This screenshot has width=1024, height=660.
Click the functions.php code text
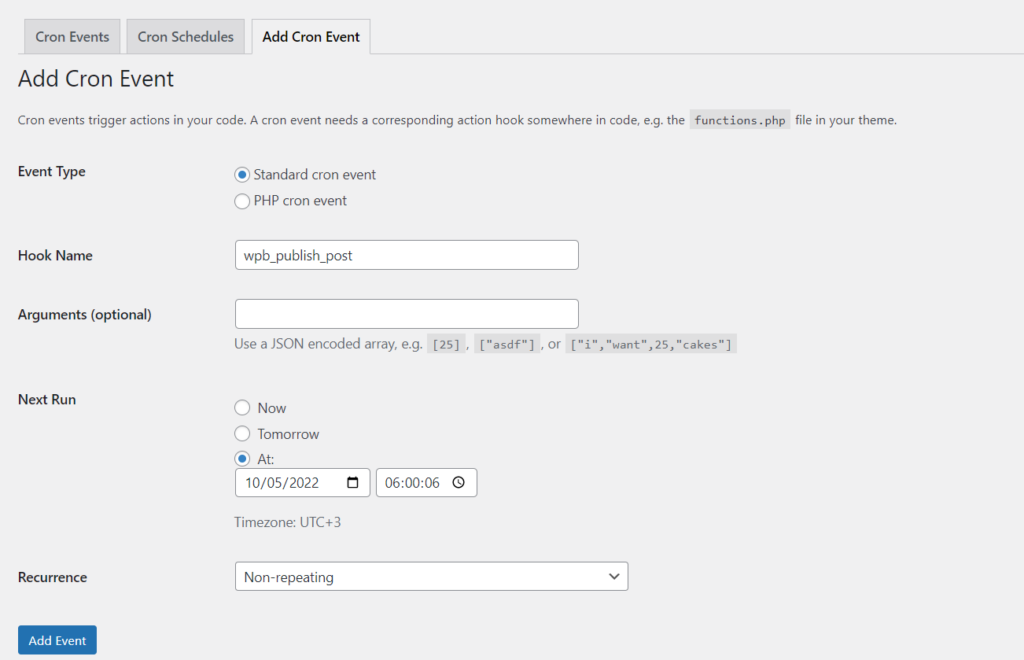pos(740,120)
